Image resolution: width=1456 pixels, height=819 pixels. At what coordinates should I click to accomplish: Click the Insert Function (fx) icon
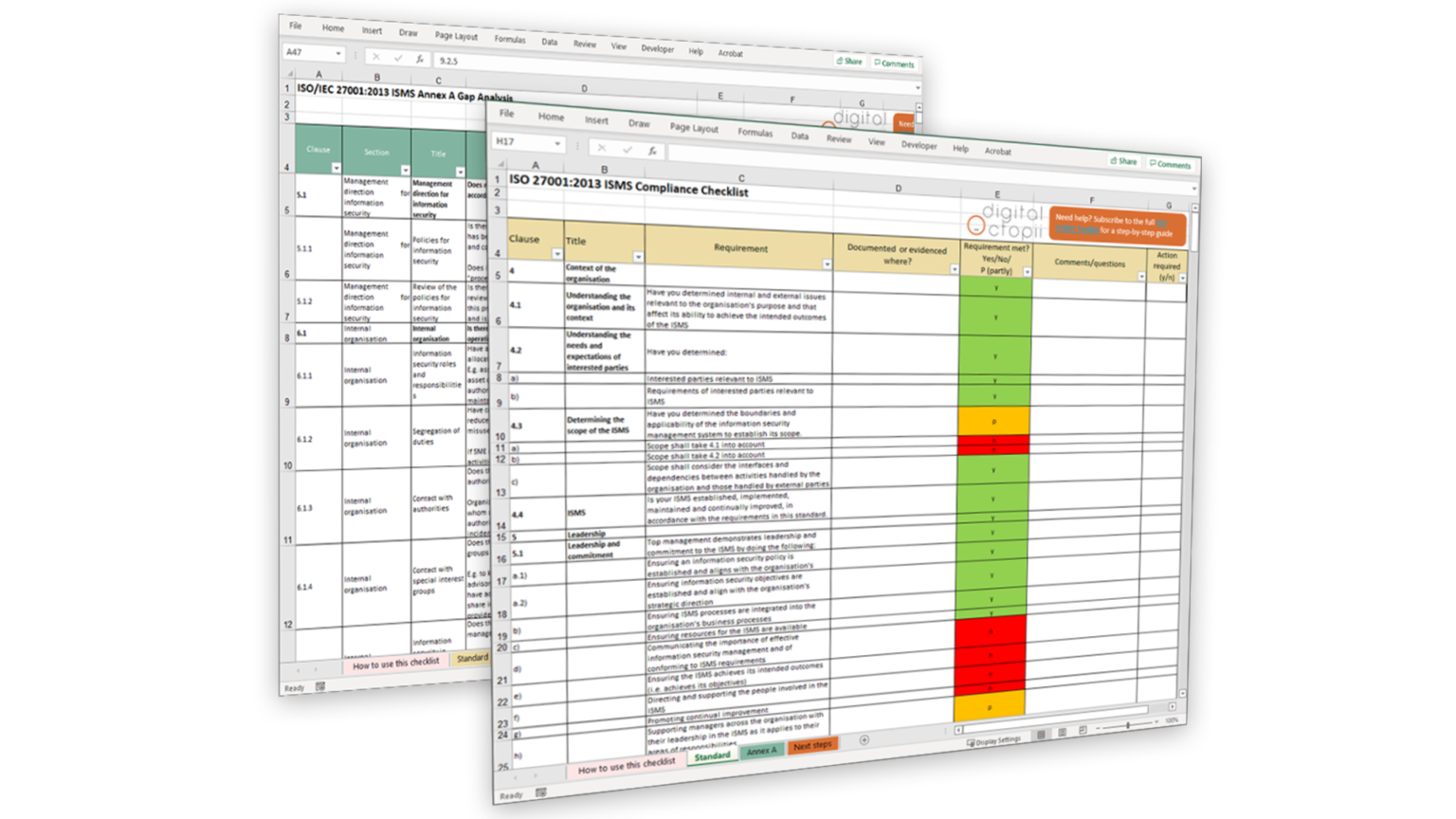click(654, 150)
